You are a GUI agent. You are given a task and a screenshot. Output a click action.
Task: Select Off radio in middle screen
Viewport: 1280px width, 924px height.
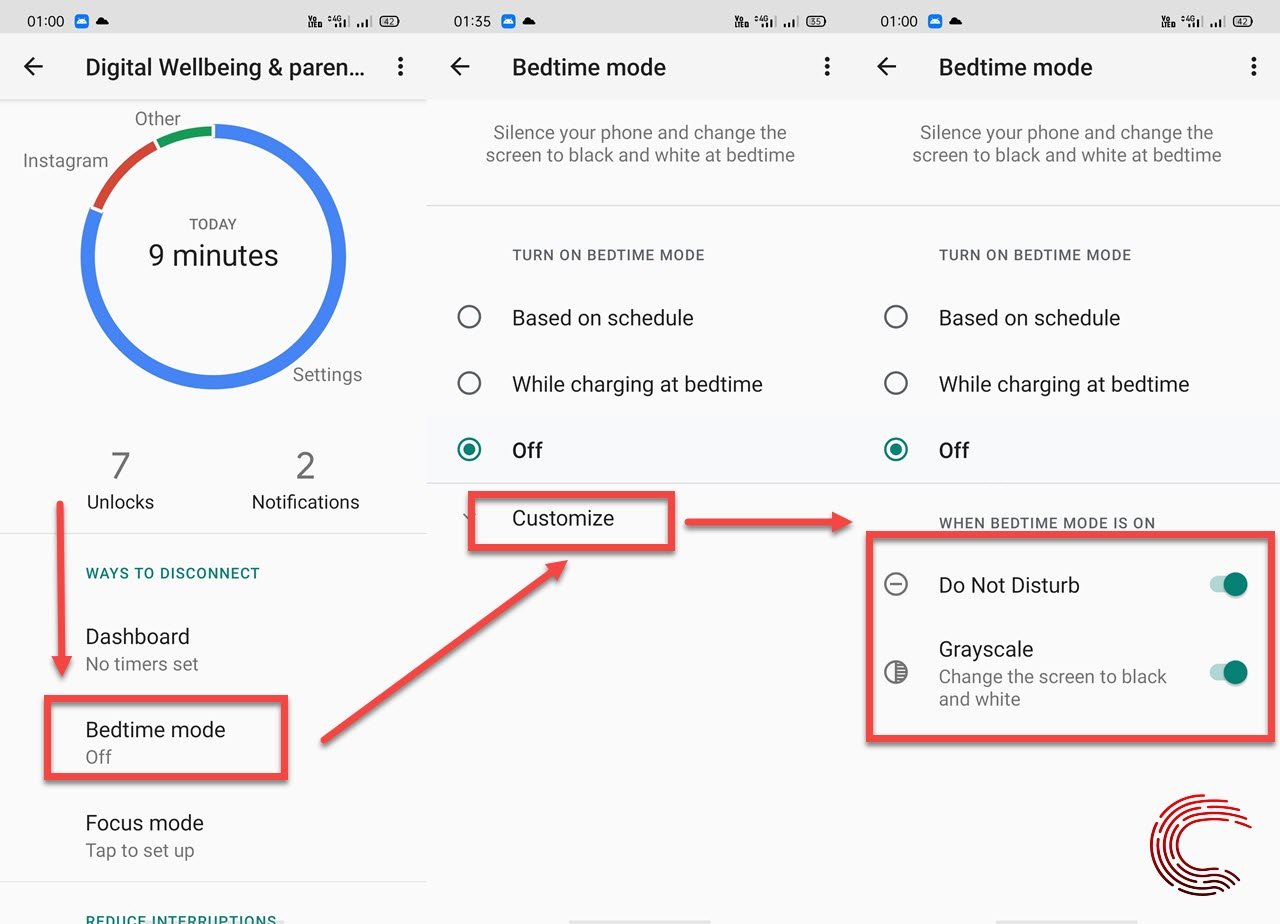(x=469, y=450)
